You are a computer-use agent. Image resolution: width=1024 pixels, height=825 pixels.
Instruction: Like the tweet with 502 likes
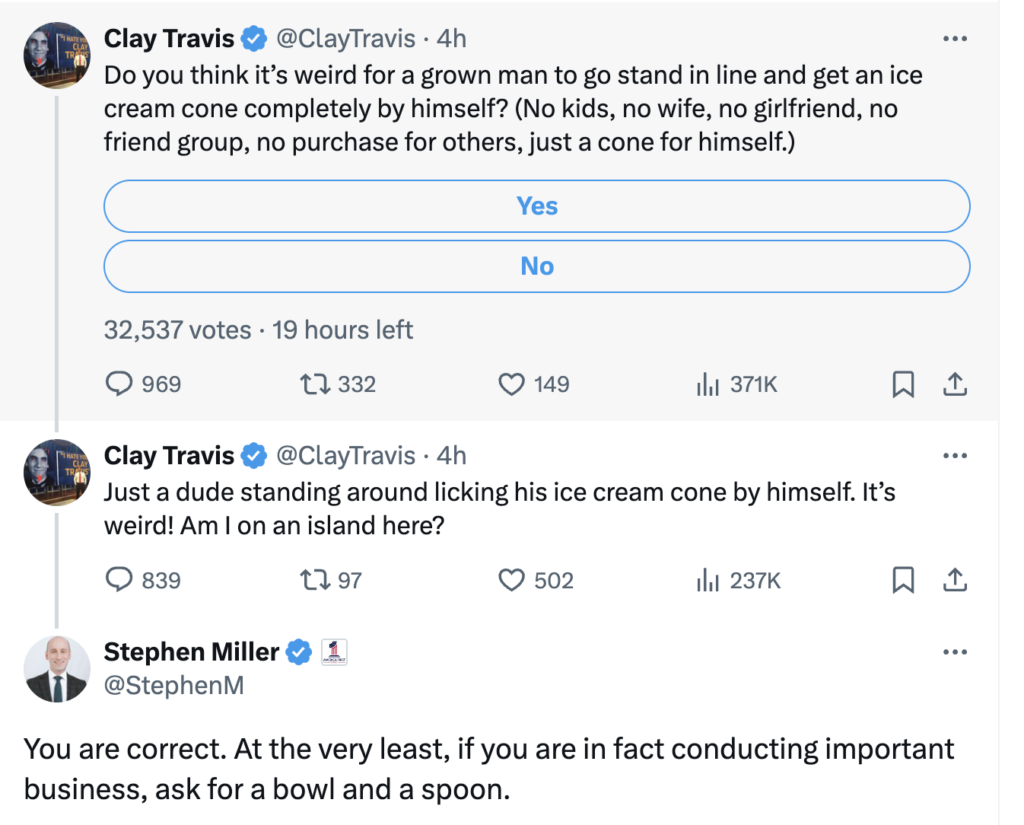pos(512,580)
